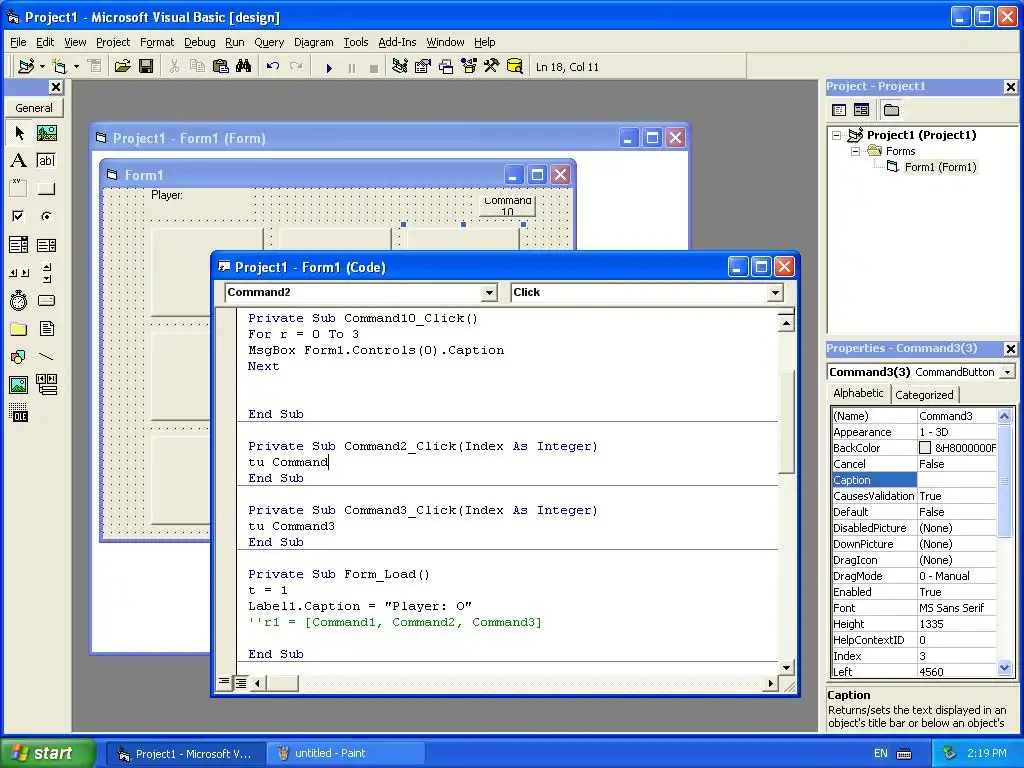Pick the CheckBox control in the toolbox

[x=19, y=216]
